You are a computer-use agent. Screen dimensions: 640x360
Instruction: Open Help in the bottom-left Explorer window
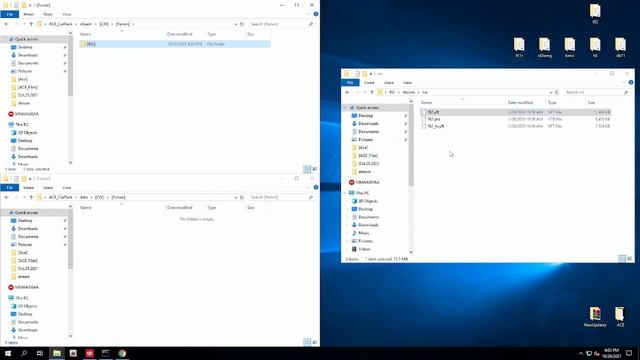coord(316,187)
